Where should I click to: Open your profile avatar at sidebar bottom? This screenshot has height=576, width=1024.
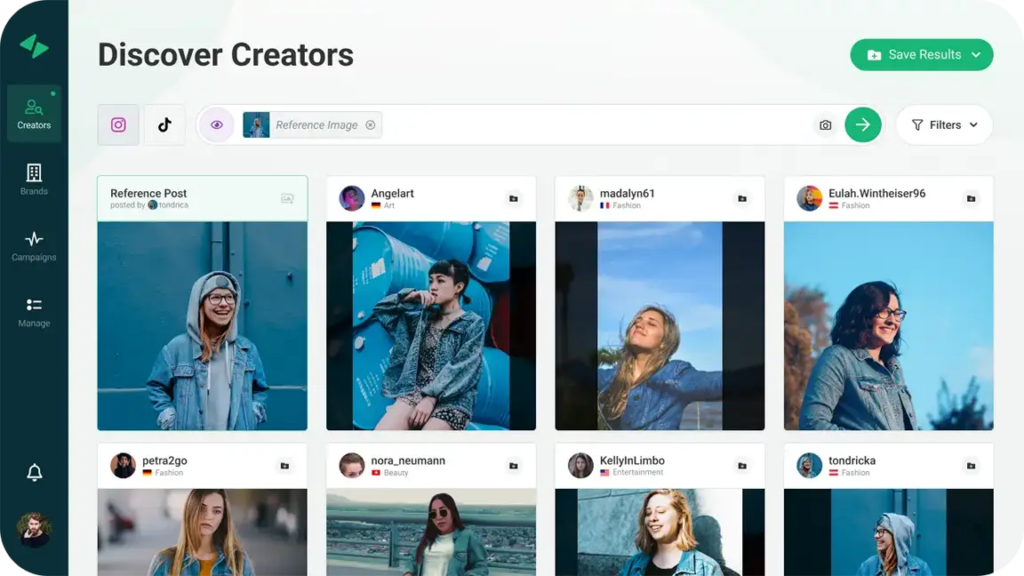click(33, 530)
